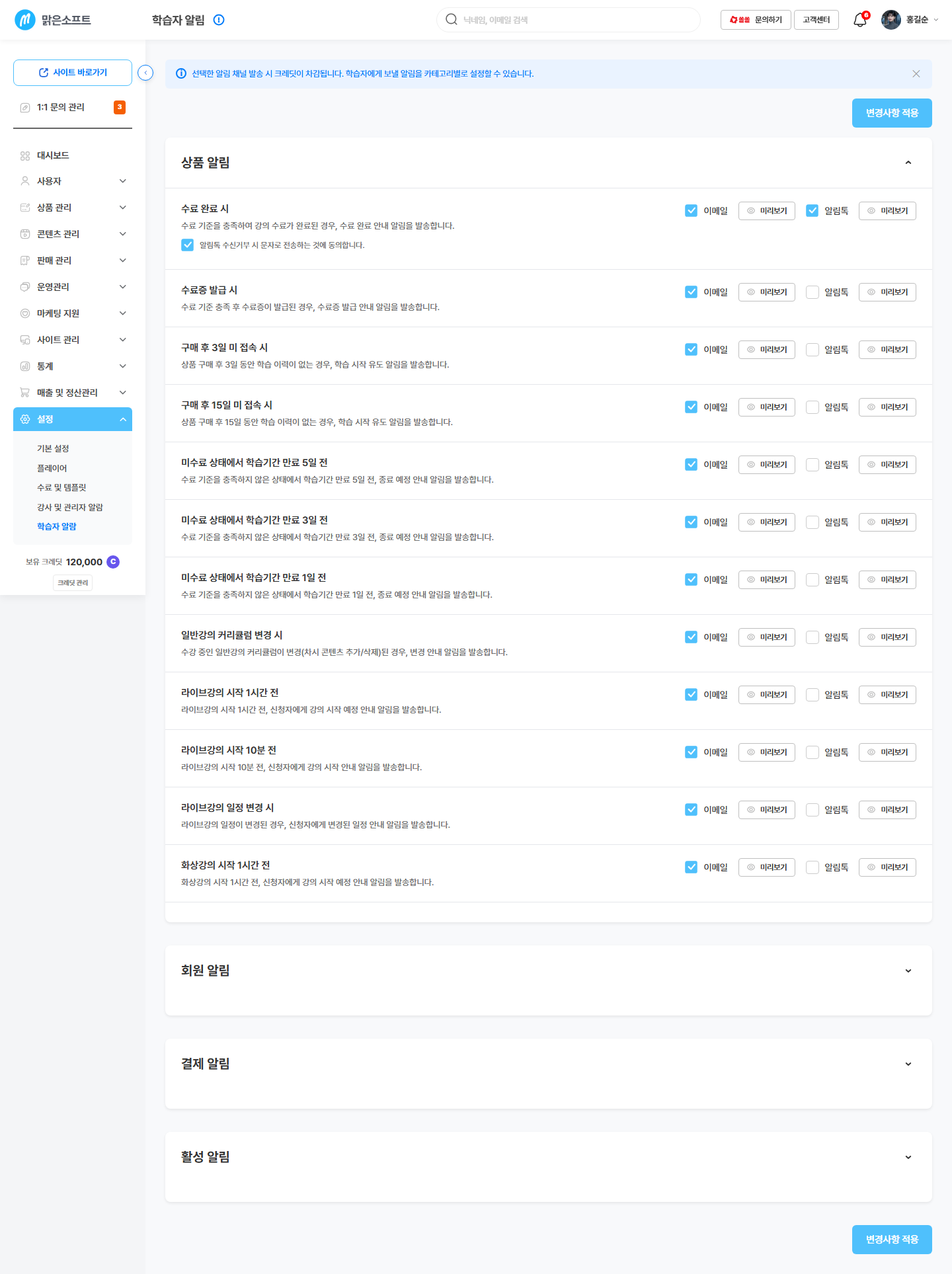Open the notification bell icon

click(859, 20)
